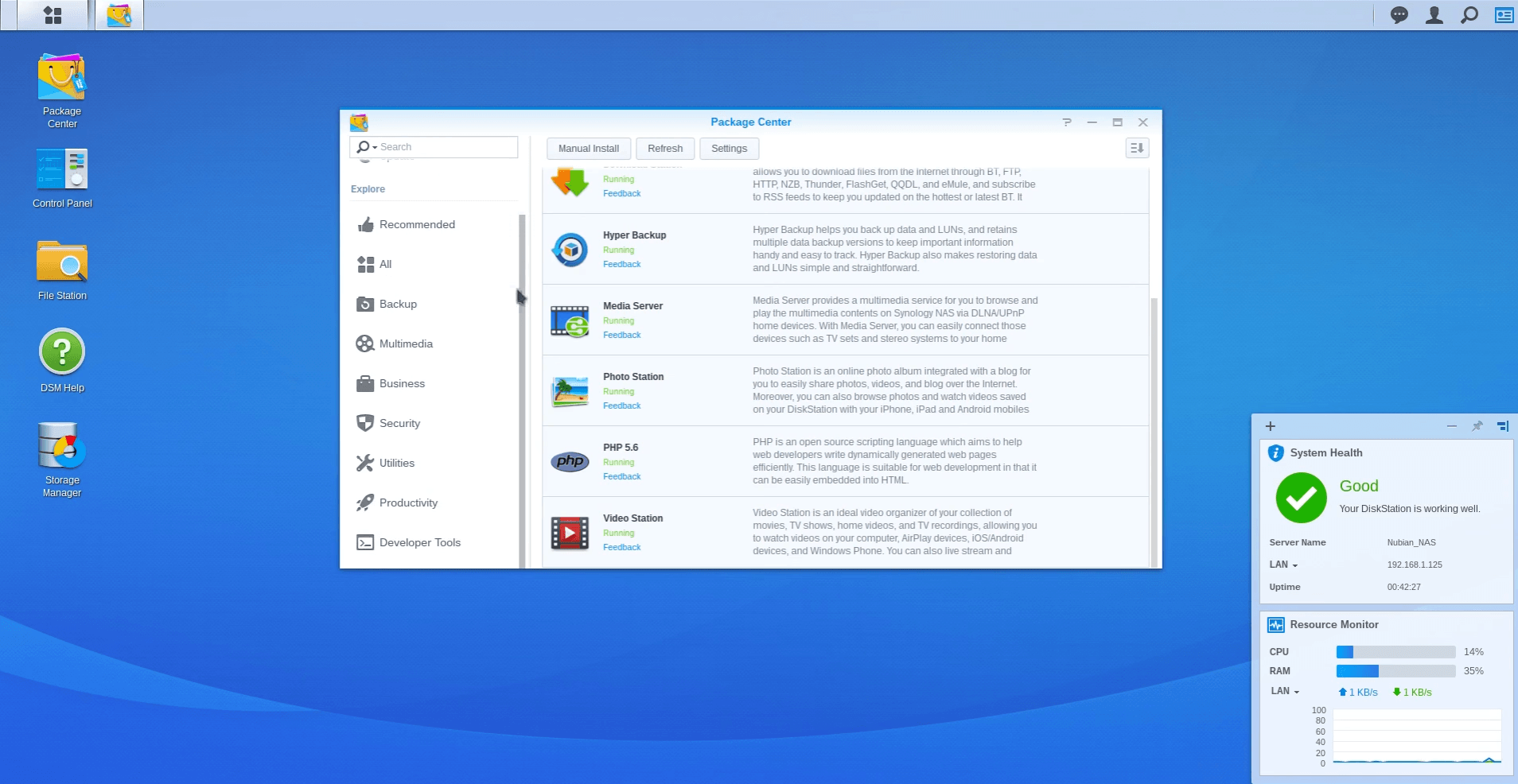
Task: Open Feedback link for Media Server
Action: [621, 335]
